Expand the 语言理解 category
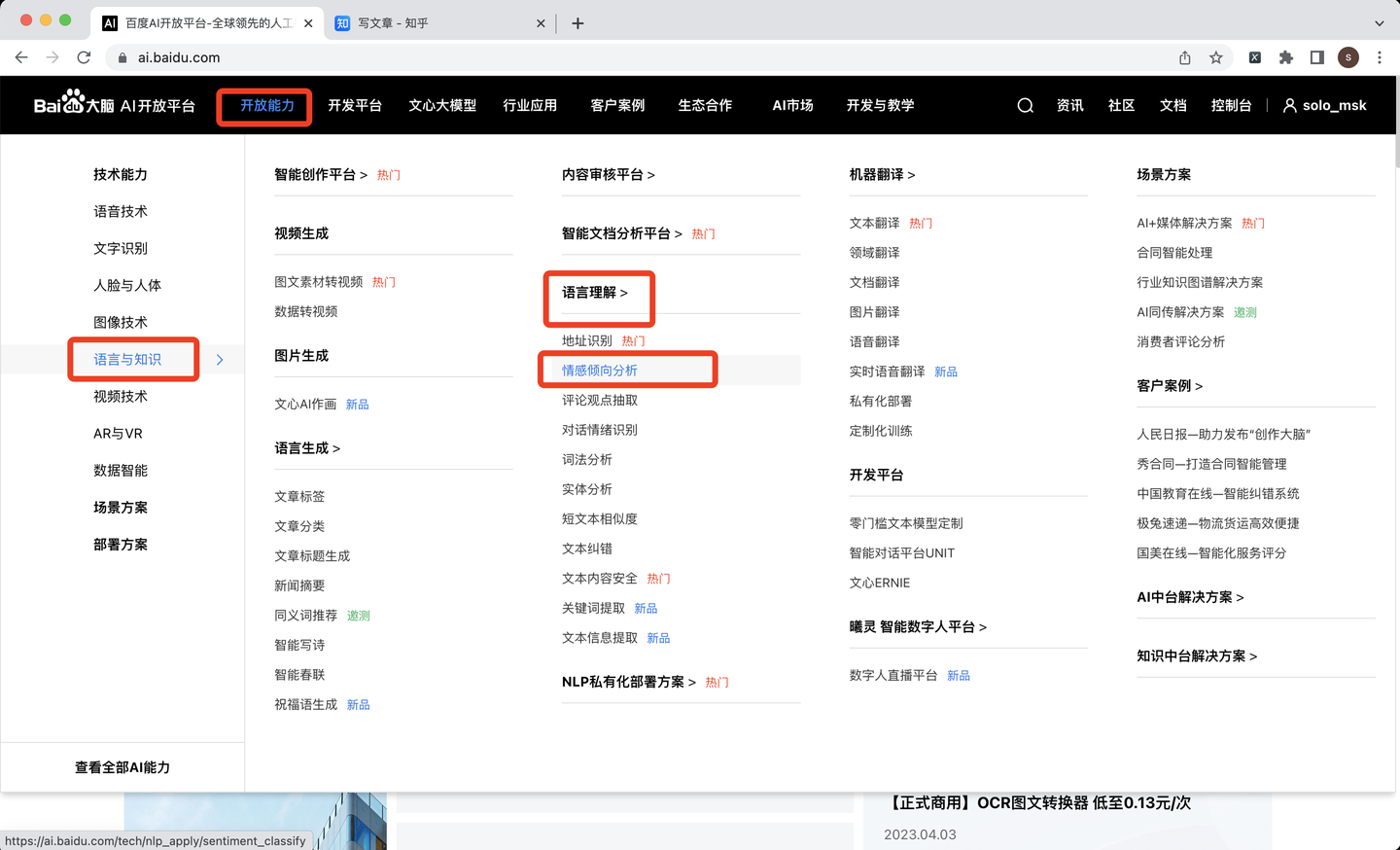Screen dimensions: 1400x850 coord(596,294)
